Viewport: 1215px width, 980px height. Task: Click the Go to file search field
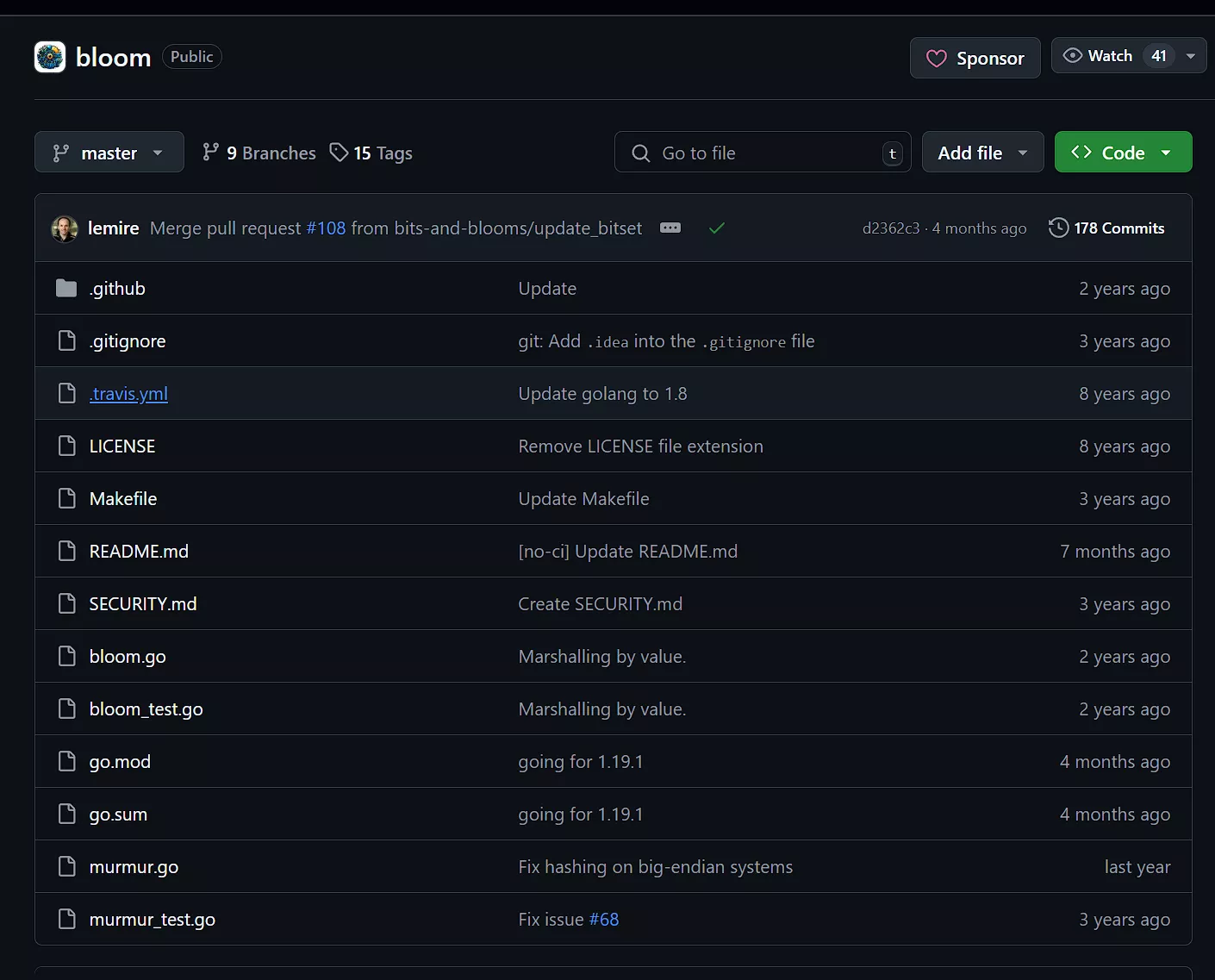pos(762,153)
